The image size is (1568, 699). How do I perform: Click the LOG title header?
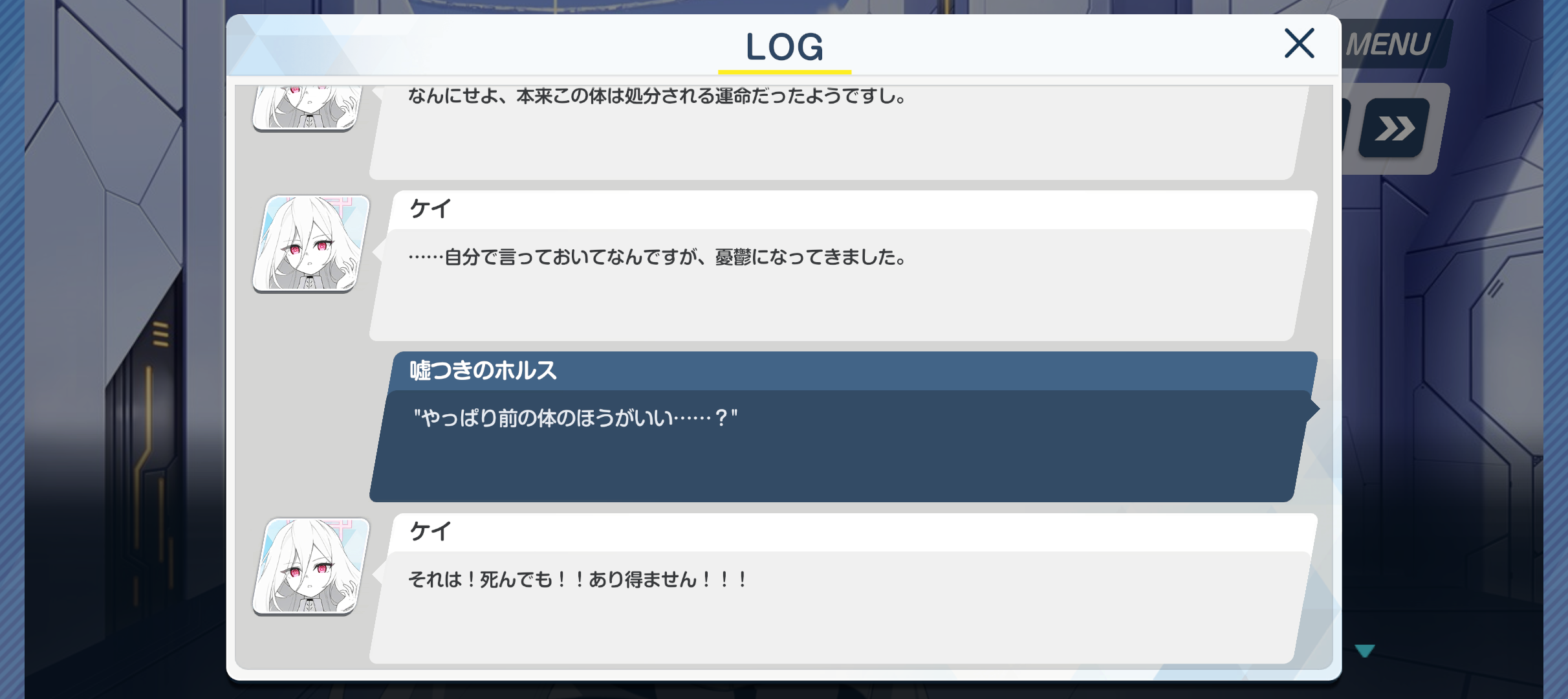[x=784, y=47]
